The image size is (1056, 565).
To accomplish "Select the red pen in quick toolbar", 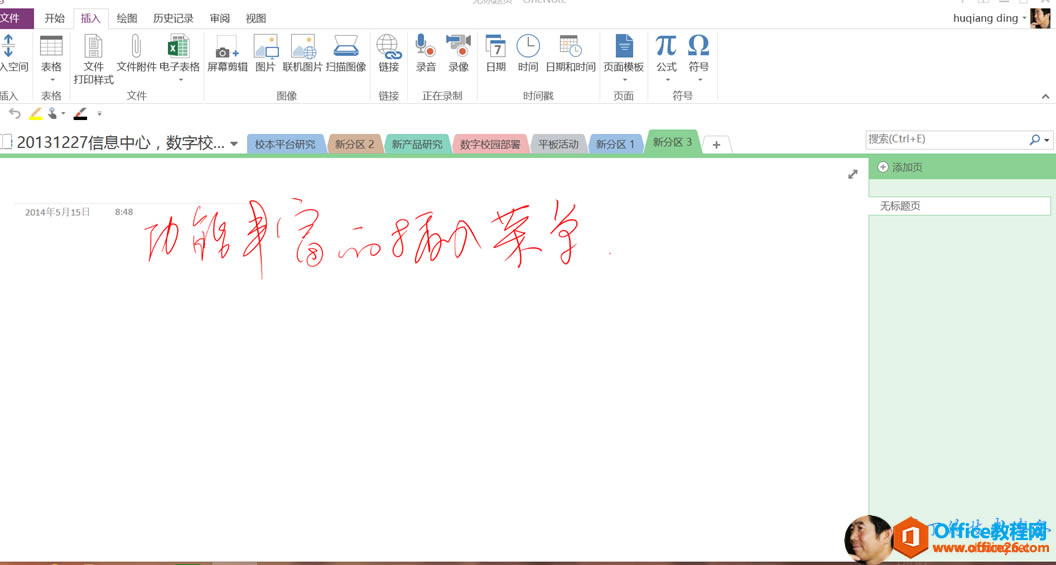I will pyautogui.click(x=80, y=114).
